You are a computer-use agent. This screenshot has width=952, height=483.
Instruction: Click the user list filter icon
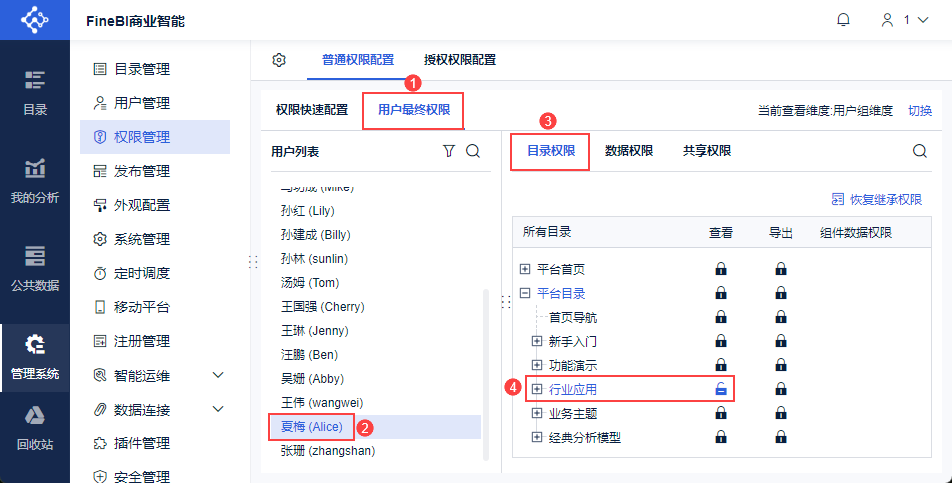tap(449, 151)
